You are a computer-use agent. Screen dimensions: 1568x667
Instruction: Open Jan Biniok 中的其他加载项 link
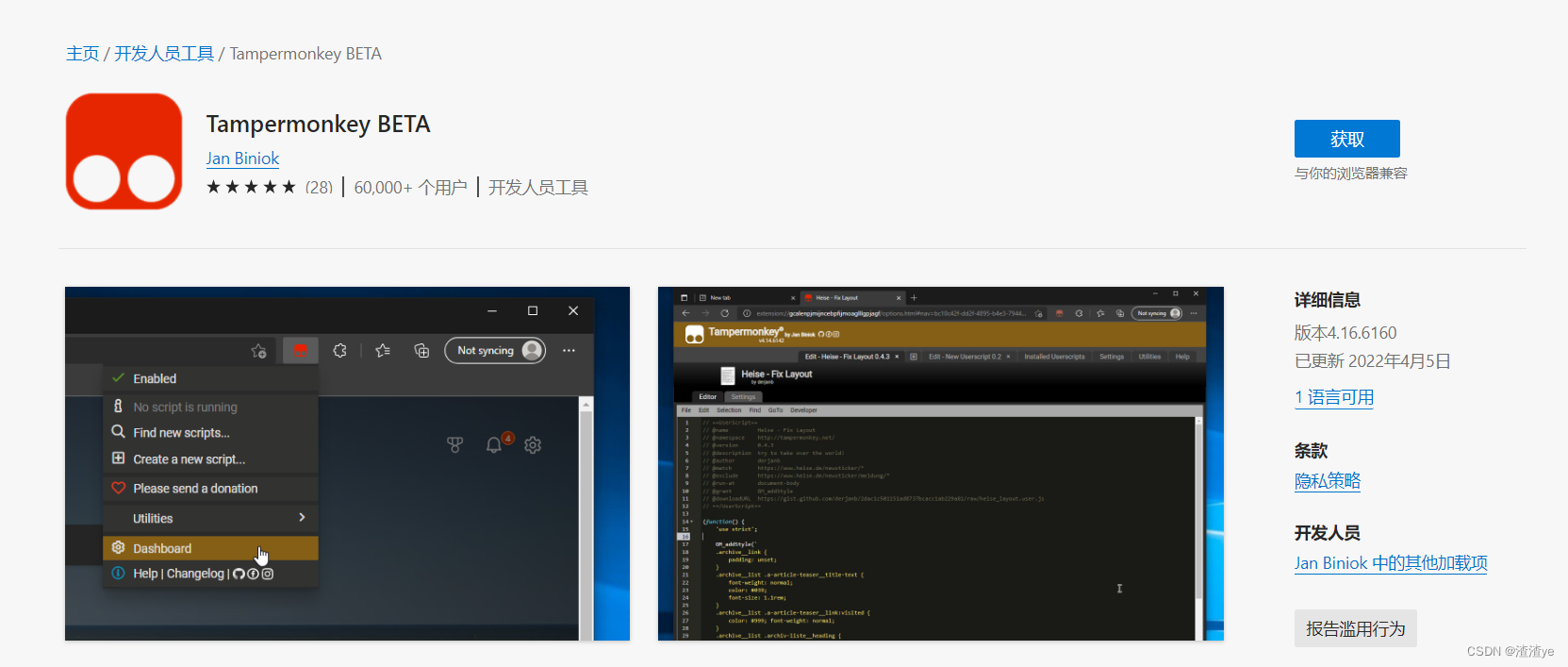[1391, 563]
